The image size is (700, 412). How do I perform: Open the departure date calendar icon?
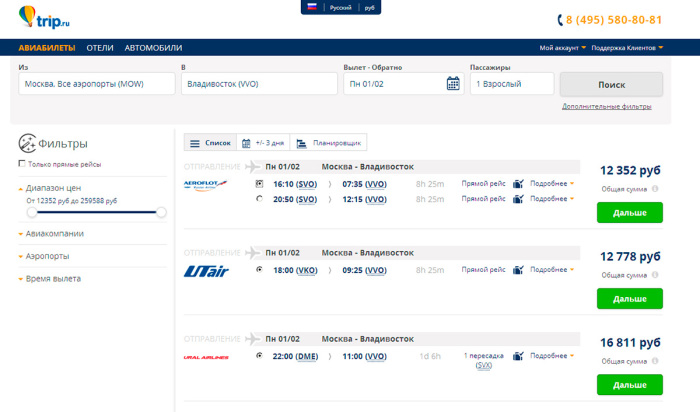(453, 84)
